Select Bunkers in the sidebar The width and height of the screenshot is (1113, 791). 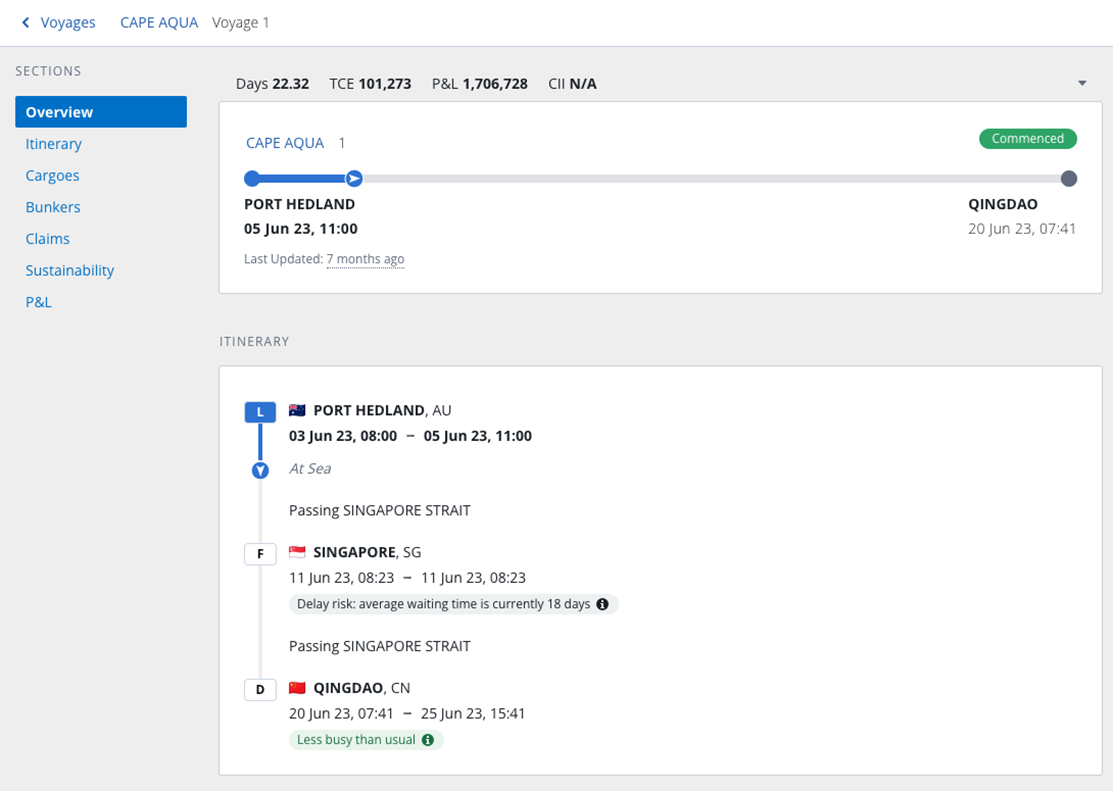pos(53,207)
